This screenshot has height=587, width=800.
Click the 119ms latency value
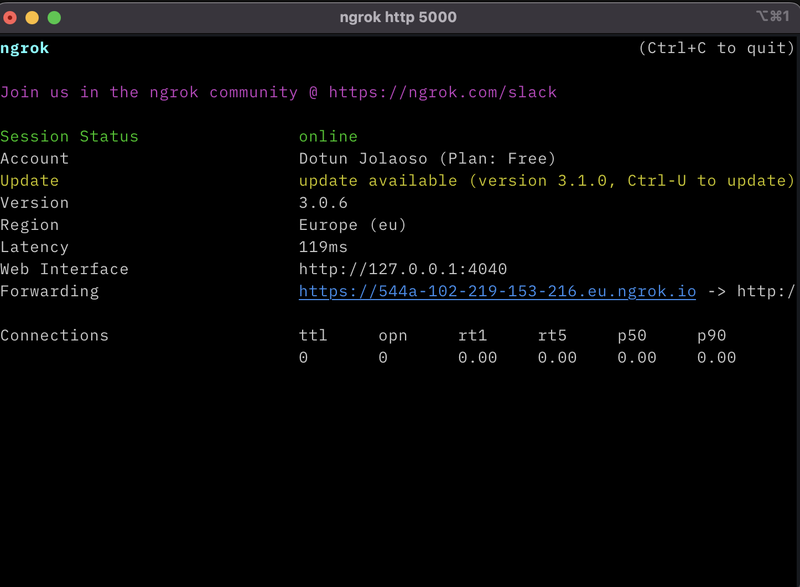click(323, 247)
